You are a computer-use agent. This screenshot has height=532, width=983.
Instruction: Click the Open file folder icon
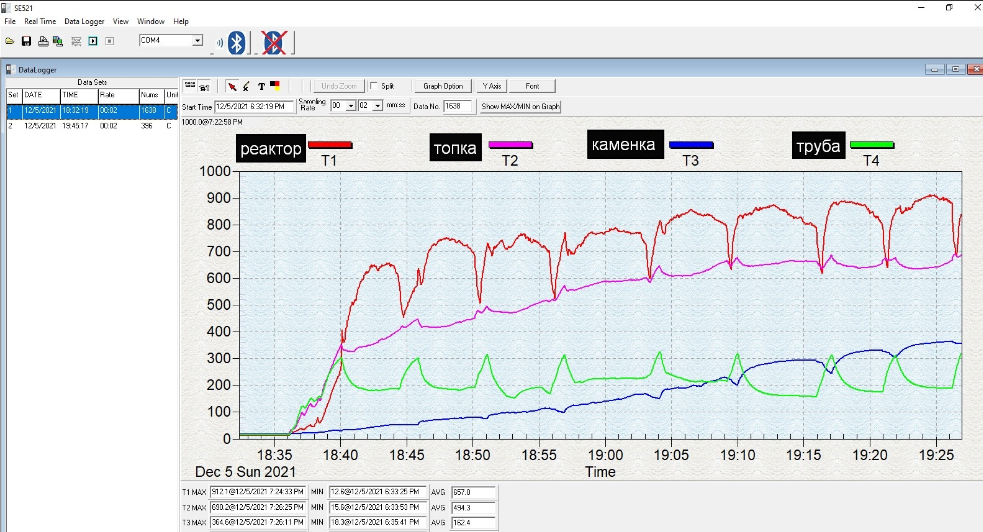(x=10, y=41)
